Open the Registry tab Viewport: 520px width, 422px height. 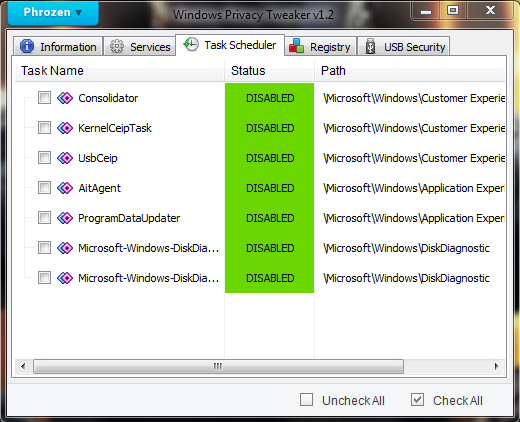tap(320, 47)
